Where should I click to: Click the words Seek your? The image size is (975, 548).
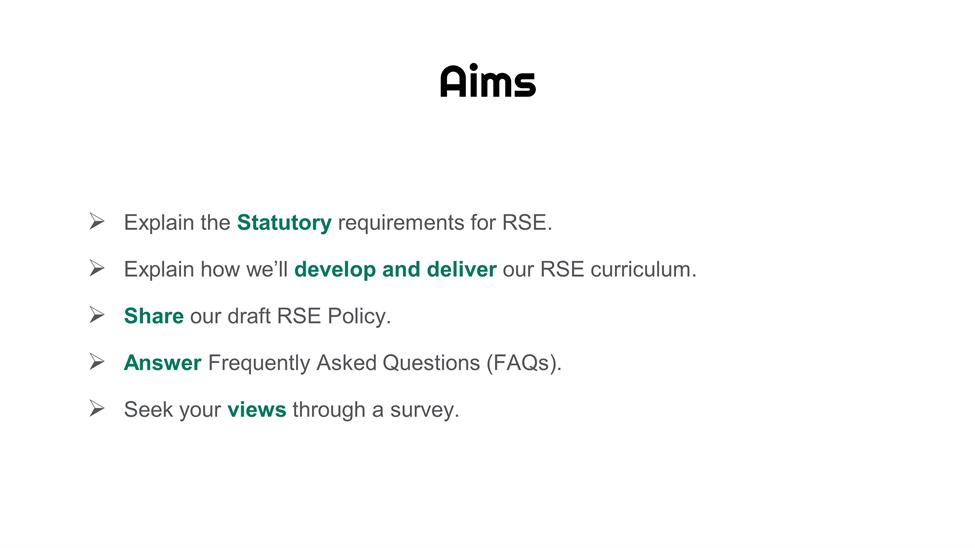172,410
